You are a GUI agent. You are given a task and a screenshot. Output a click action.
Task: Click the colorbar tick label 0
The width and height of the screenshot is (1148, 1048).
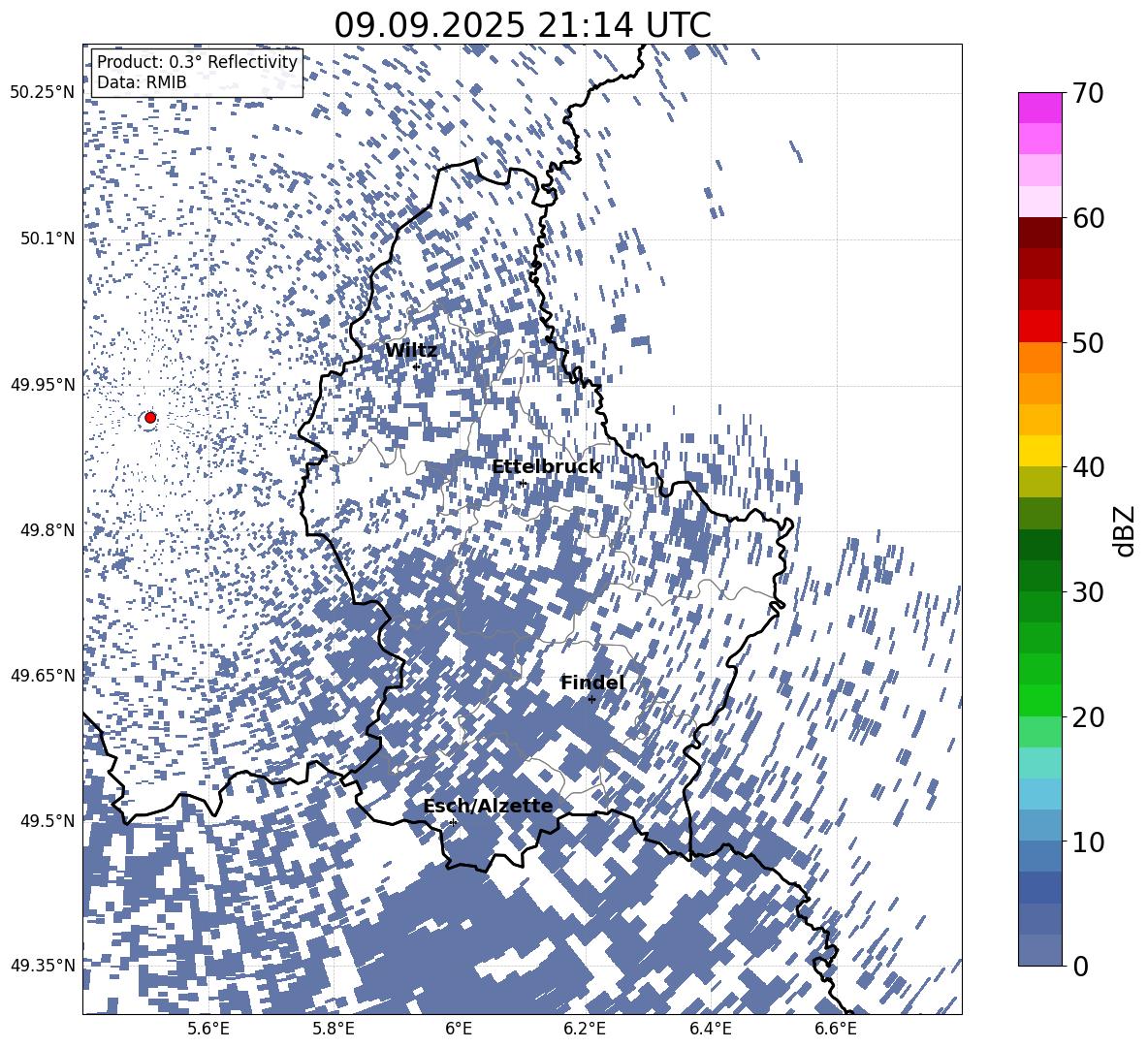pyautogui.click(x=1080, y=966)
